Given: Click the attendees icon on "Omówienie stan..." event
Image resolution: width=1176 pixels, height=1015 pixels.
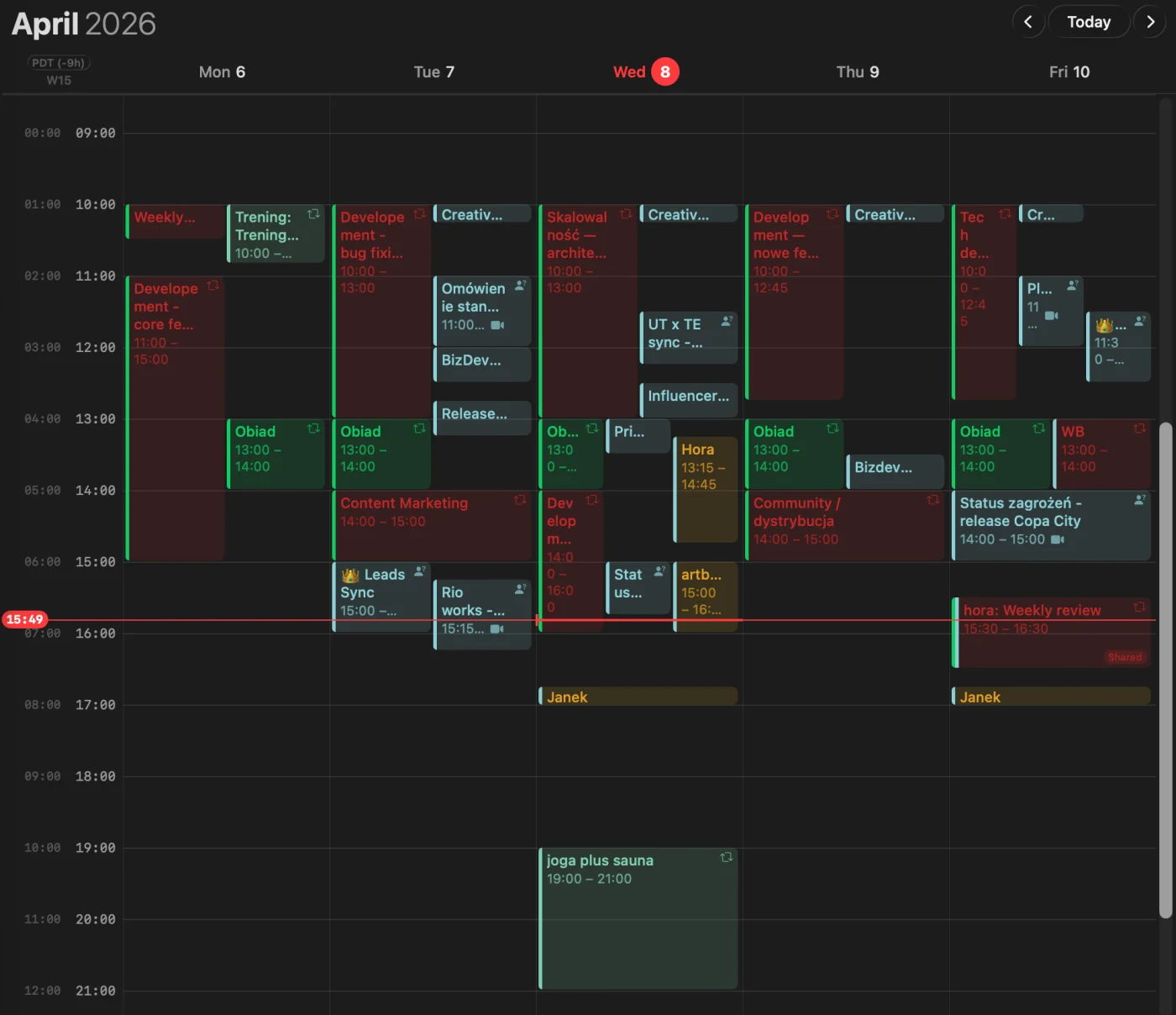Looking at the screenshot, I should click(x=521, y=287).
